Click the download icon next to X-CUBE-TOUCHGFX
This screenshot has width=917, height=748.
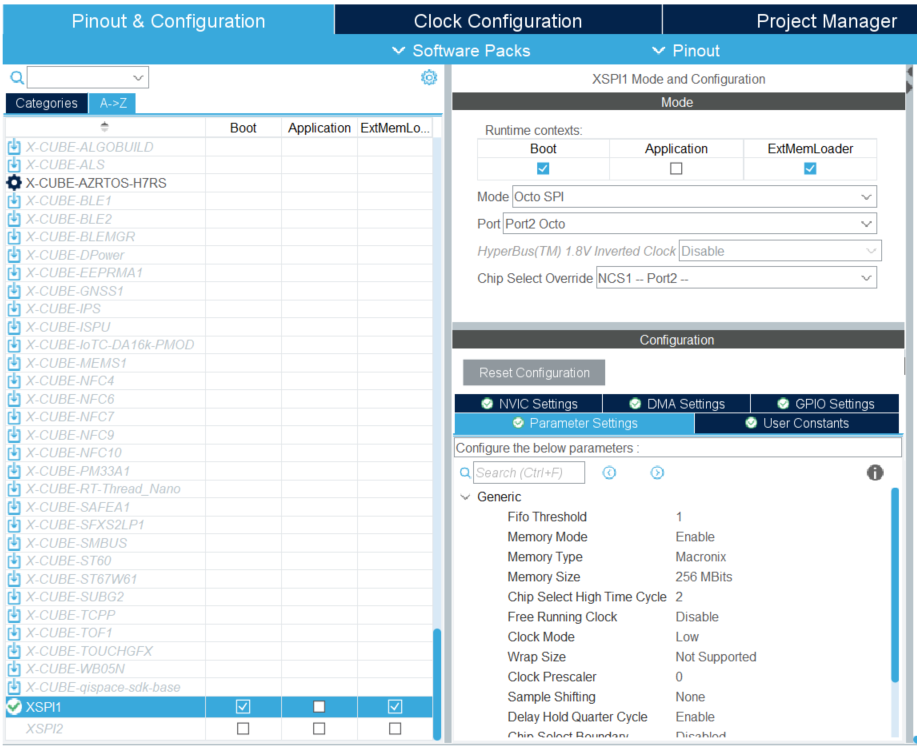pyautogui.click(x=14, y=651)
